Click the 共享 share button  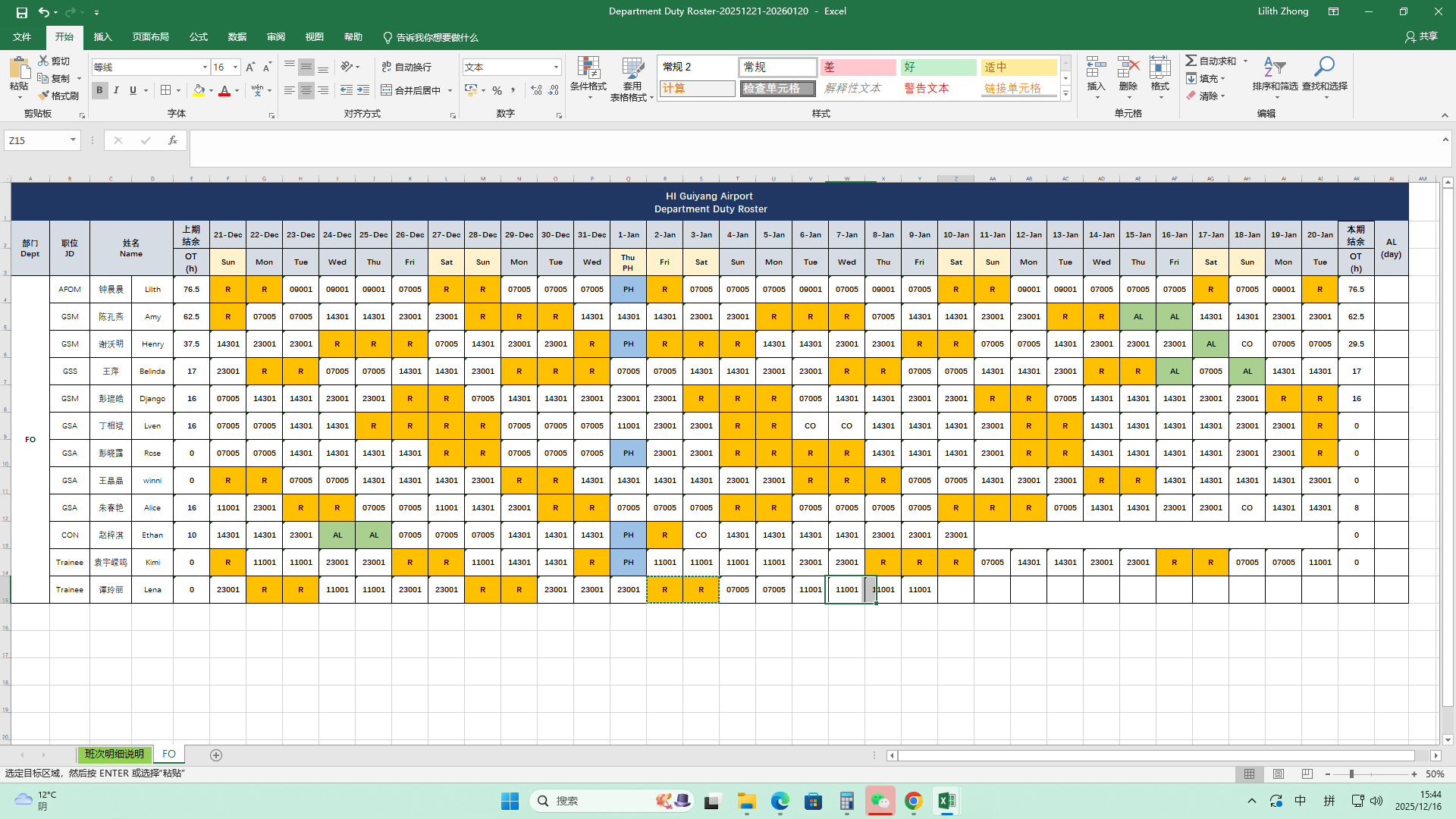1421,36
